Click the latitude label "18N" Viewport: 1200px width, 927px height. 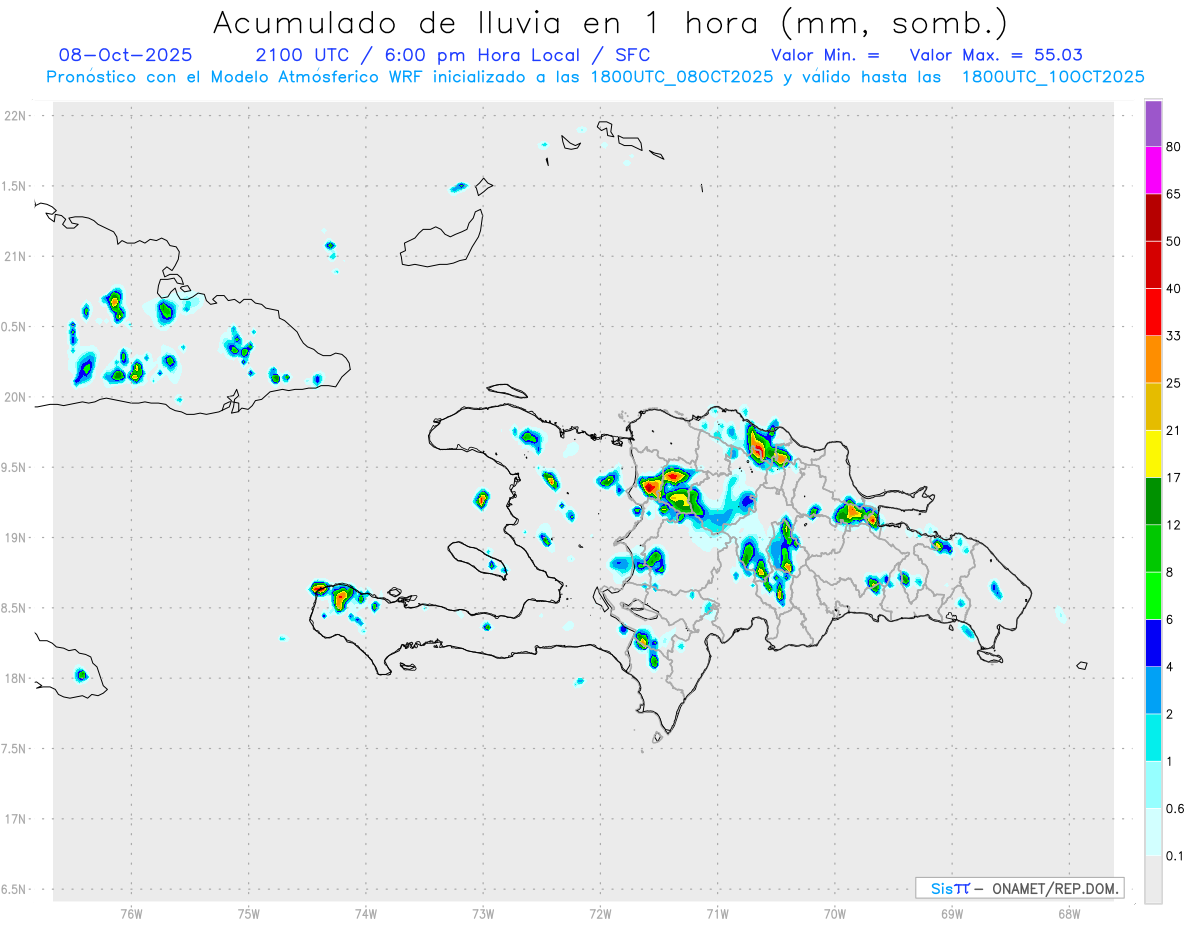[x=15, y=679]
